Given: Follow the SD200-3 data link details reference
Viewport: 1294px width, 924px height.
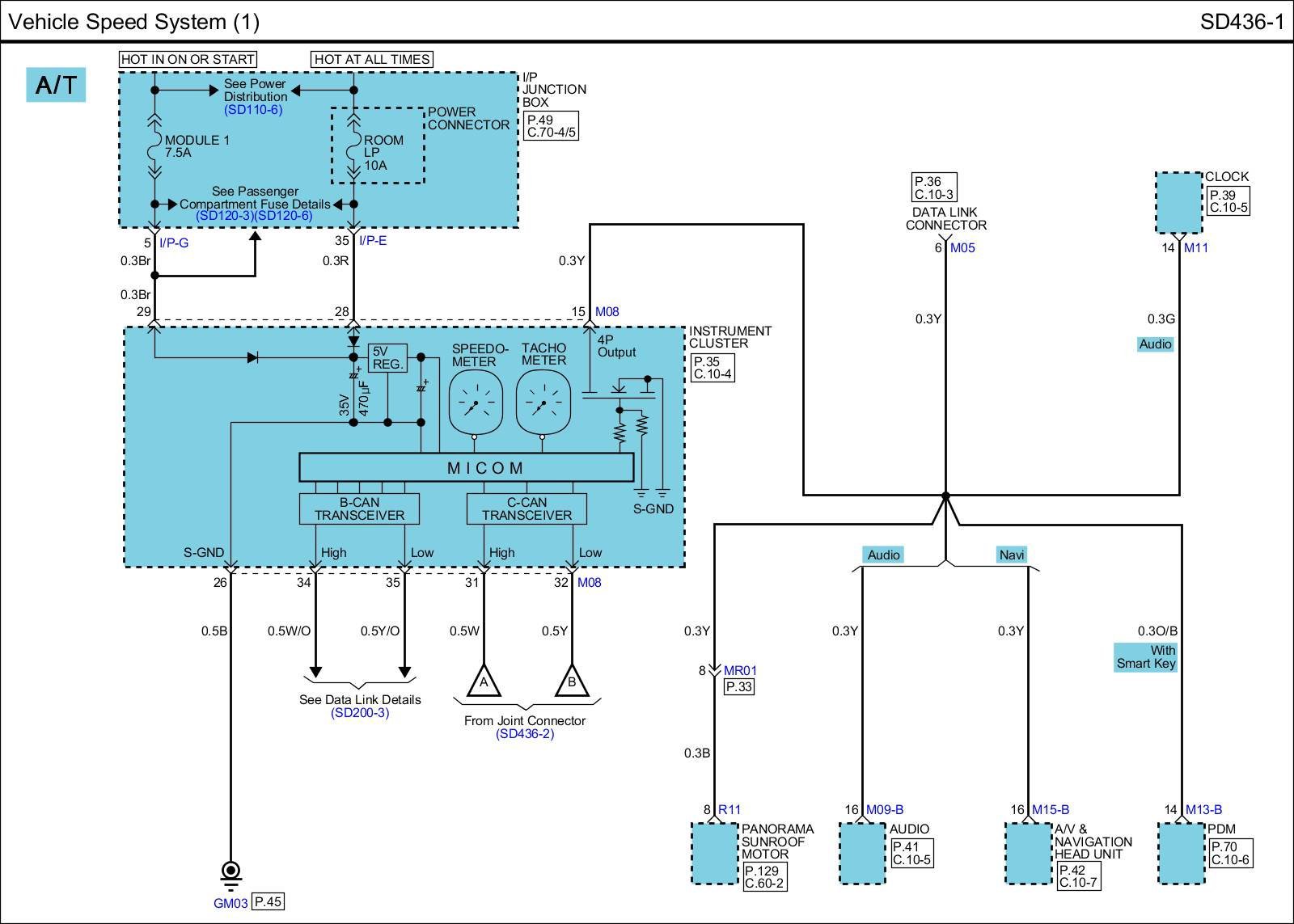Looking at the screenshot, I should tap(360, 713).
